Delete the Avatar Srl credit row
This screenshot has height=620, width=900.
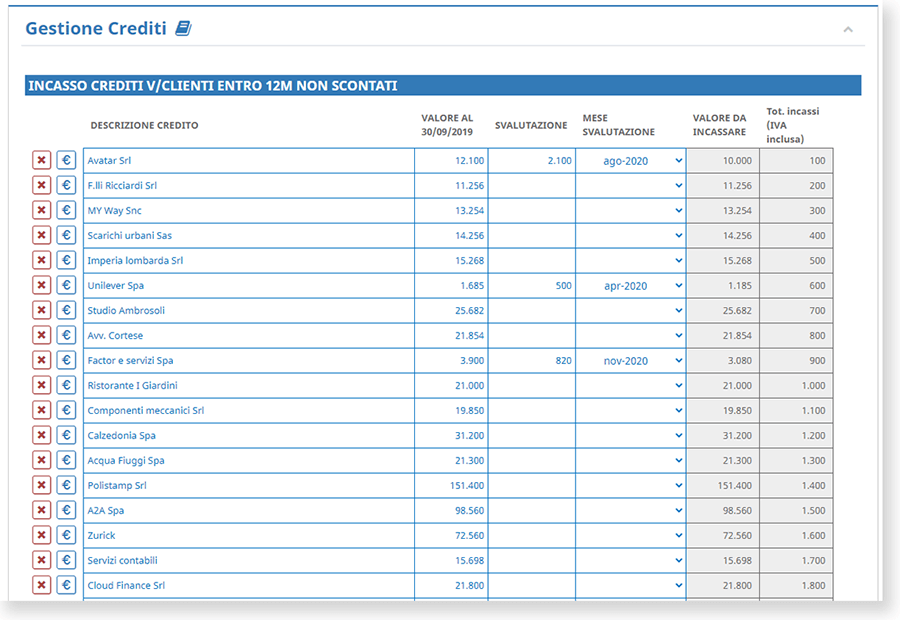tap(41, 160)
